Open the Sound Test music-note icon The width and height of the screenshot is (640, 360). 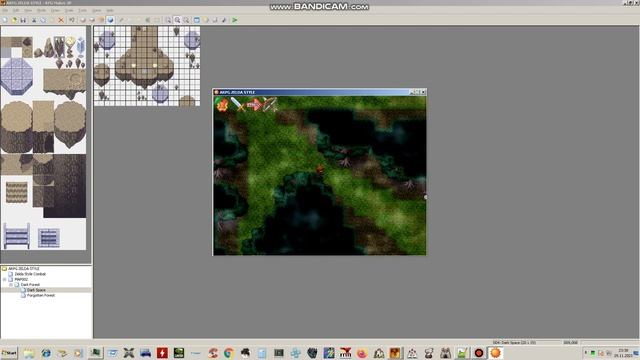[224, 20]
